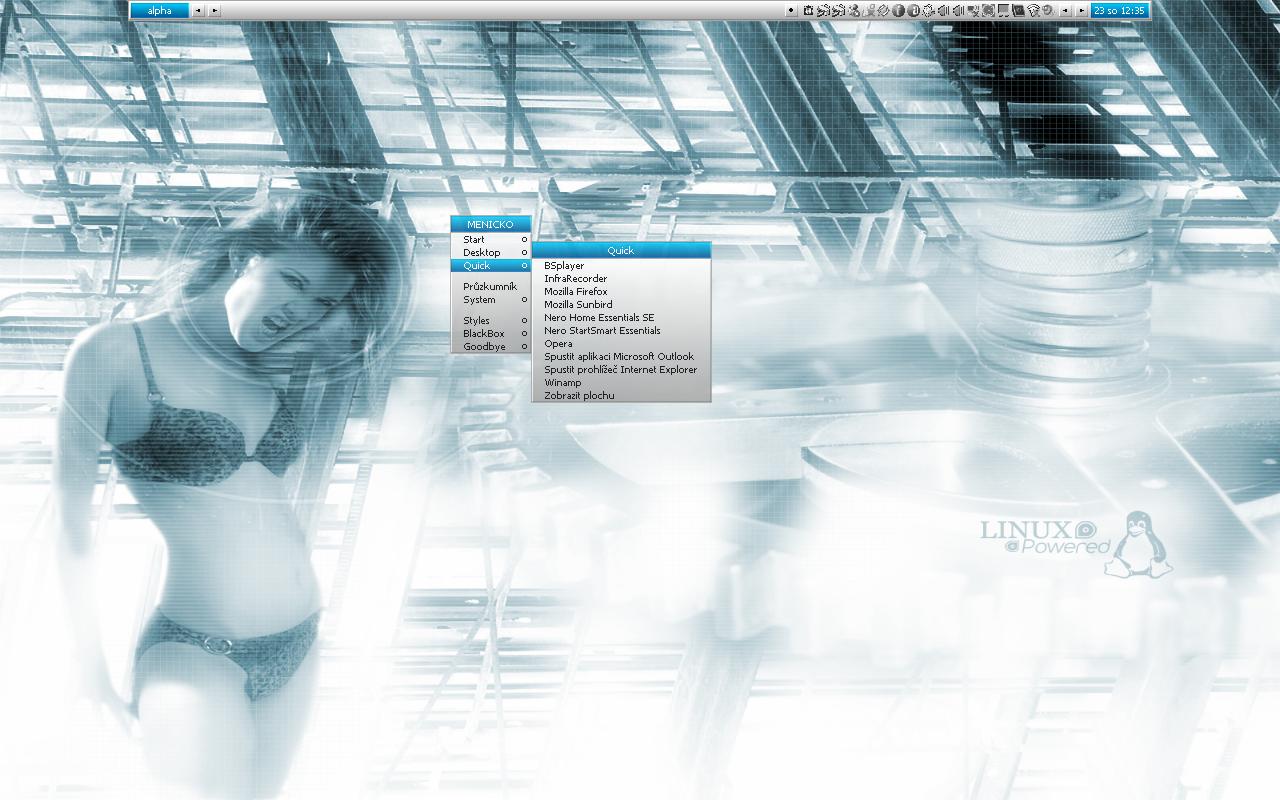Expand submenu bullet next to Start
The width and height of the screenshot is (1280, 800).
coord(524,240)
